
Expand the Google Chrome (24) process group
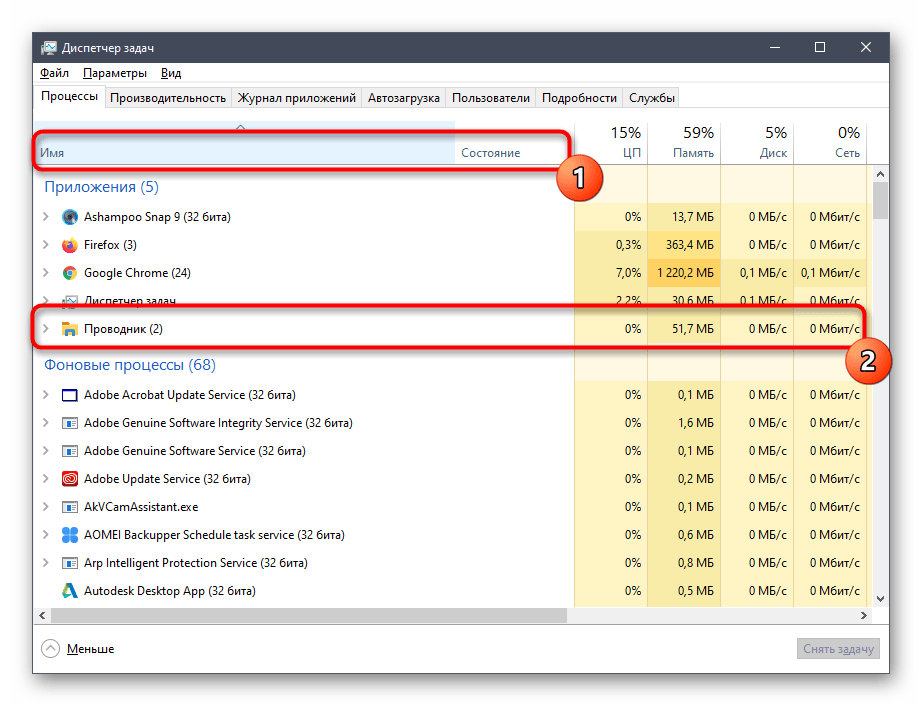pyautogui.click(x=46, y=273)
